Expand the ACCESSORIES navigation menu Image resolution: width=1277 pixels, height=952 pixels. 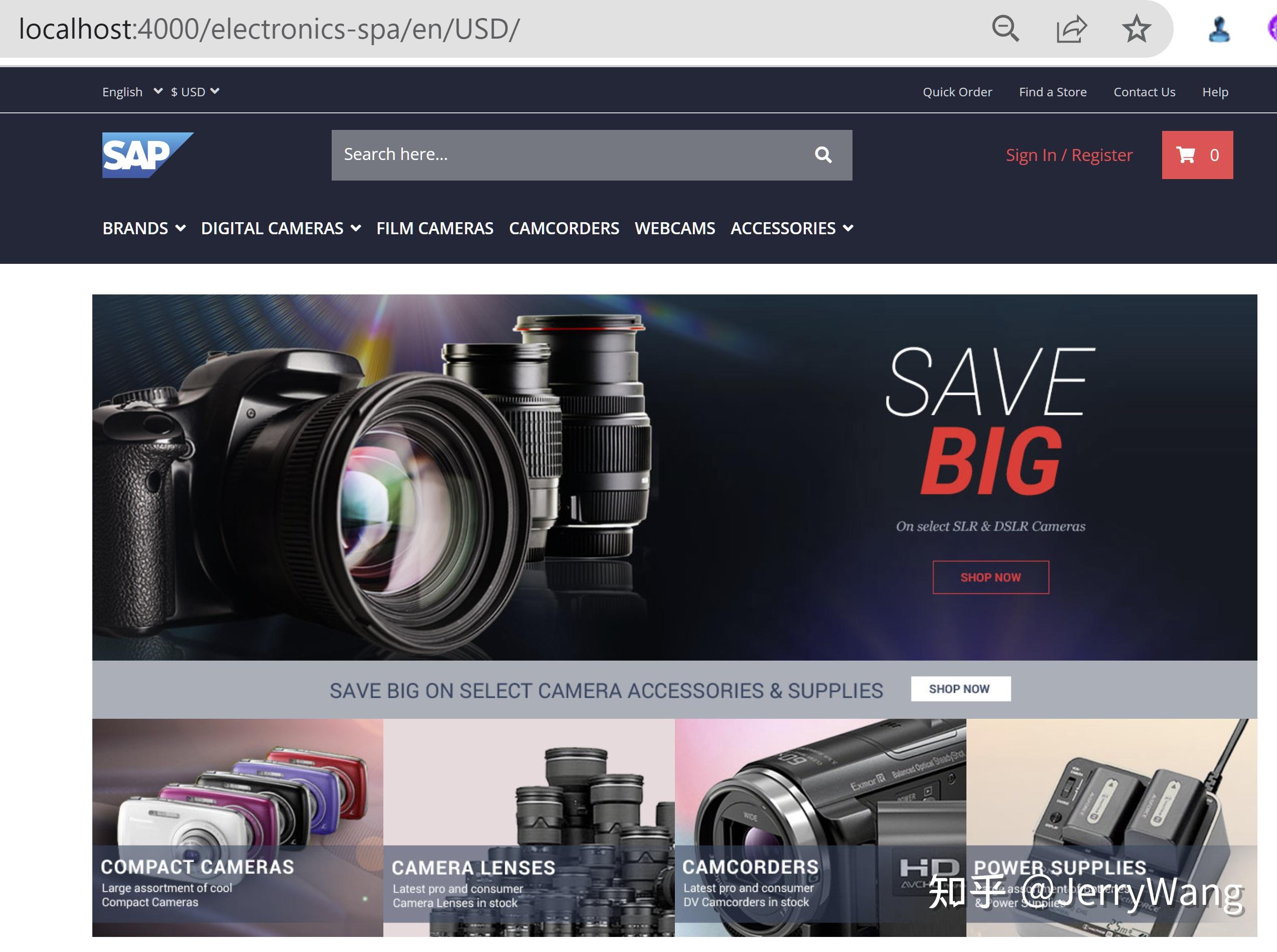(x=792, y=228)
